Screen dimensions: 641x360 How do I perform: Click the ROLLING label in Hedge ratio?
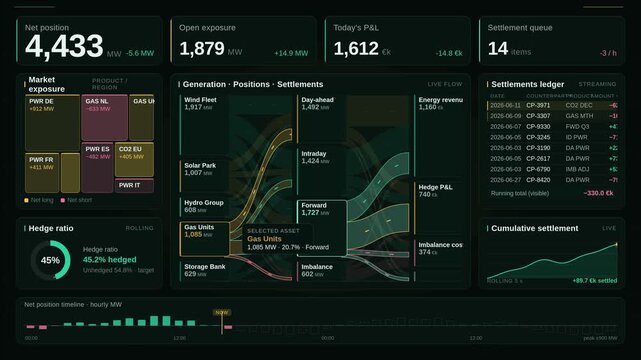coord(139,228)
